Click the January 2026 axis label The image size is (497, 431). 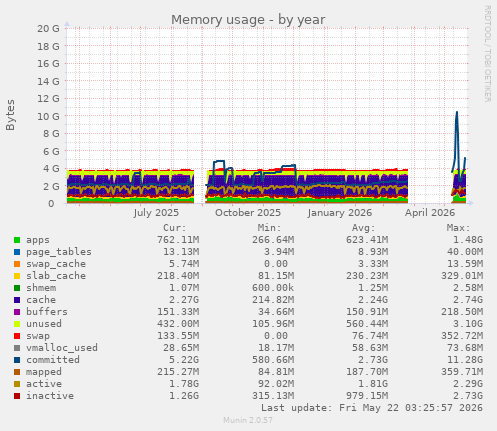[x=339, y=213]
